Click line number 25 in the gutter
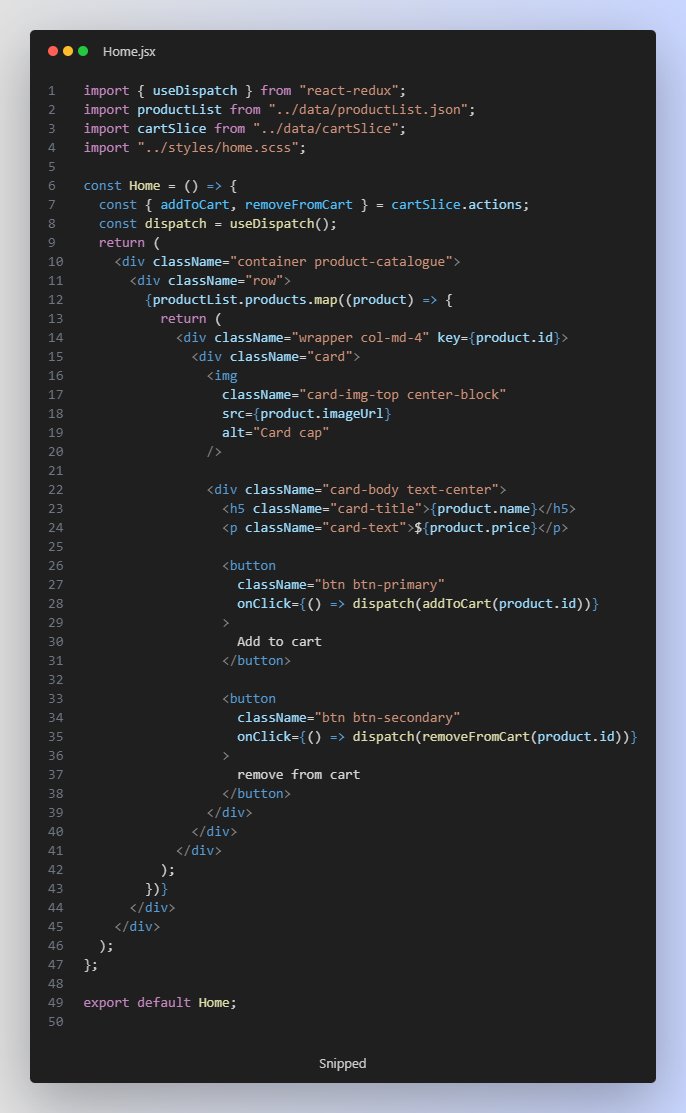The height and width of the screenshot is (1113, 686). click(x=56, y=547)
